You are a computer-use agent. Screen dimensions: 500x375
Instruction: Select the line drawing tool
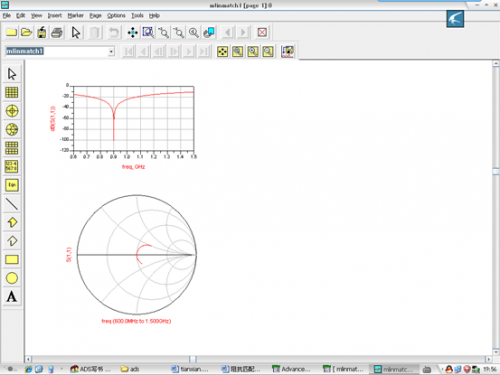click(x=12, y=204)
